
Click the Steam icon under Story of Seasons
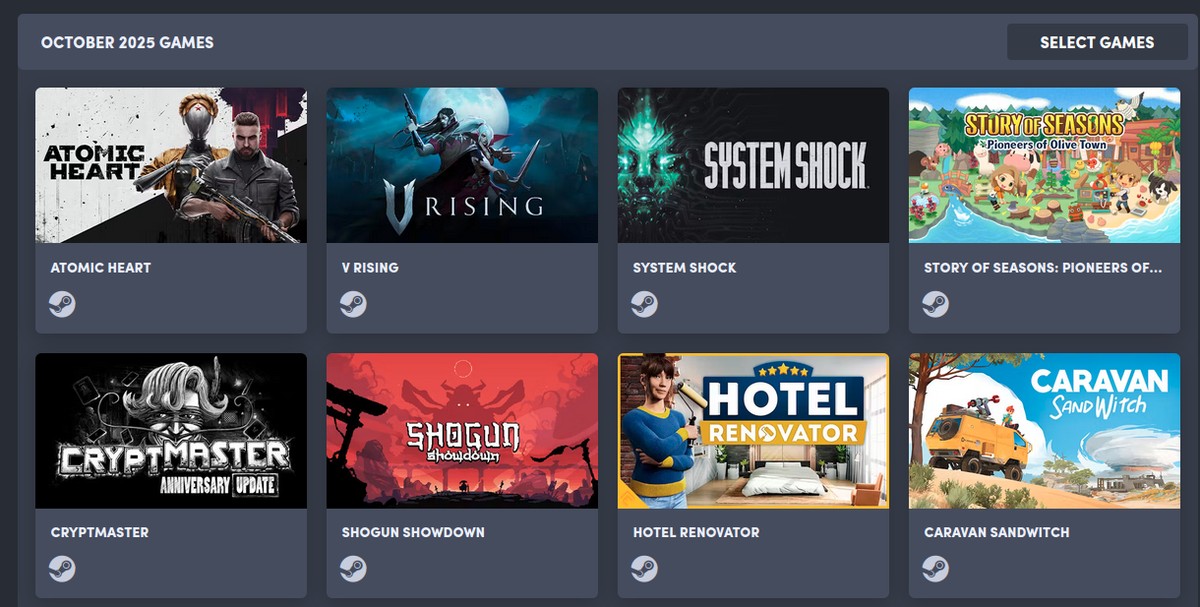[x=935, y=304]
